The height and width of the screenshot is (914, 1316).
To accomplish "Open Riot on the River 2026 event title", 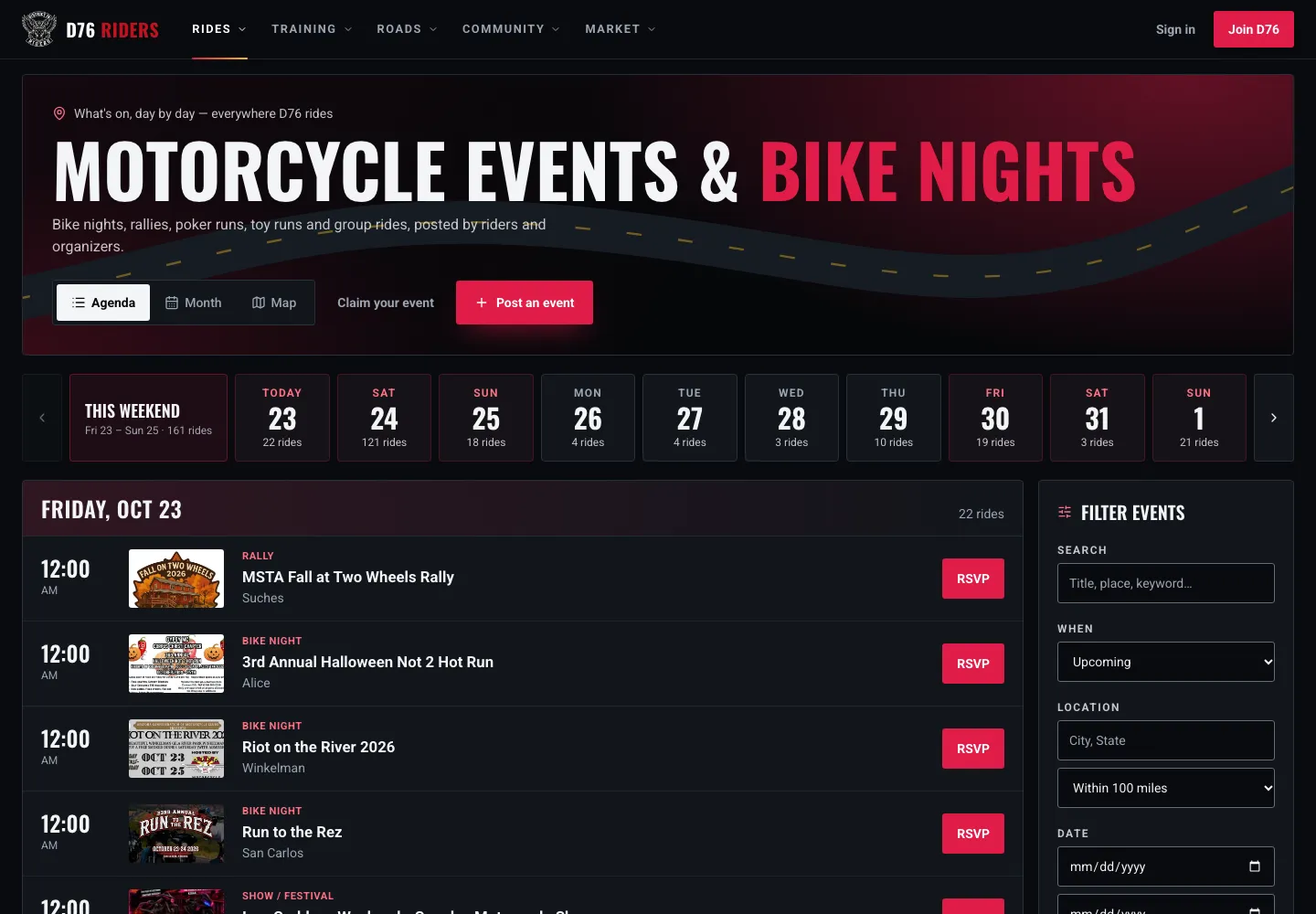I will [318, 747].
